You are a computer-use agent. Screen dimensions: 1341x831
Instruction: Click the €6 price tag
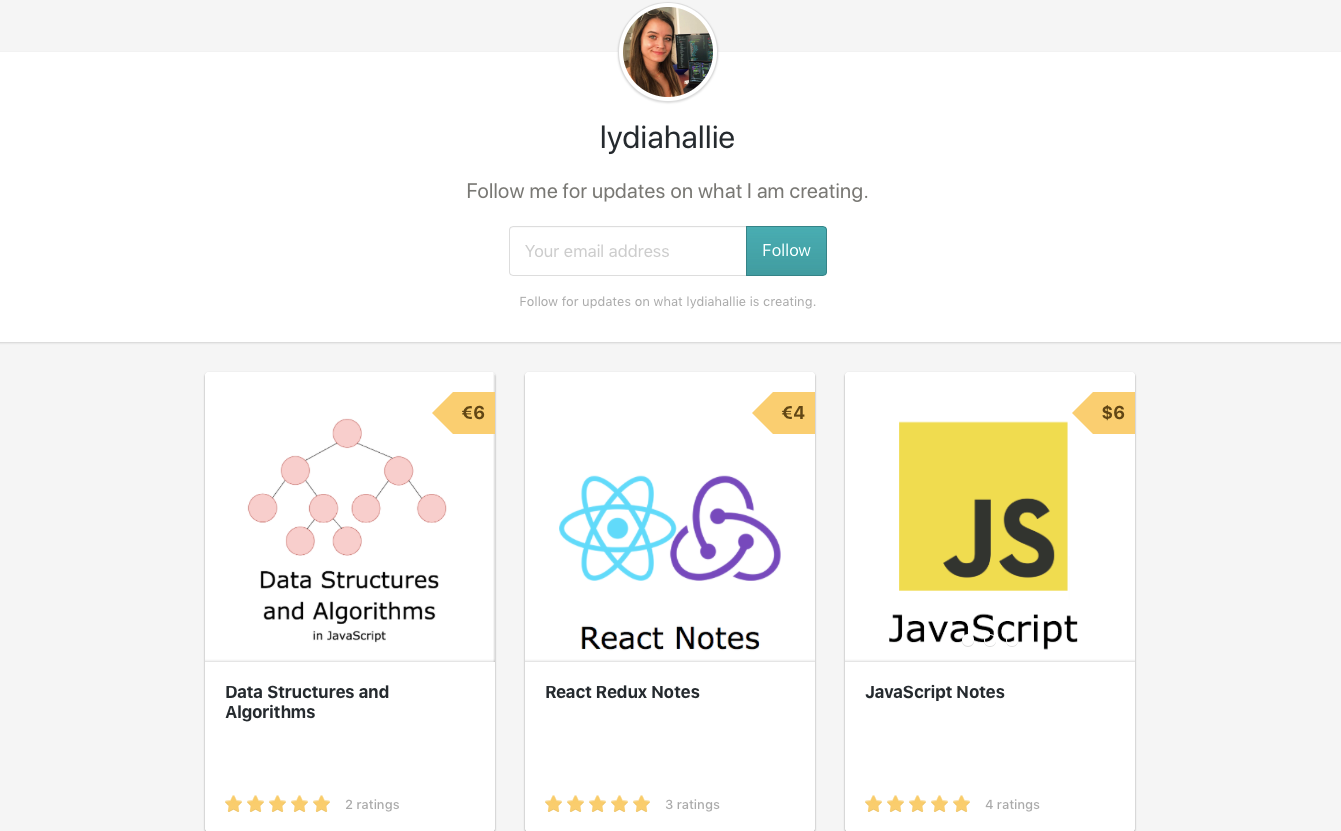(465, 413)
